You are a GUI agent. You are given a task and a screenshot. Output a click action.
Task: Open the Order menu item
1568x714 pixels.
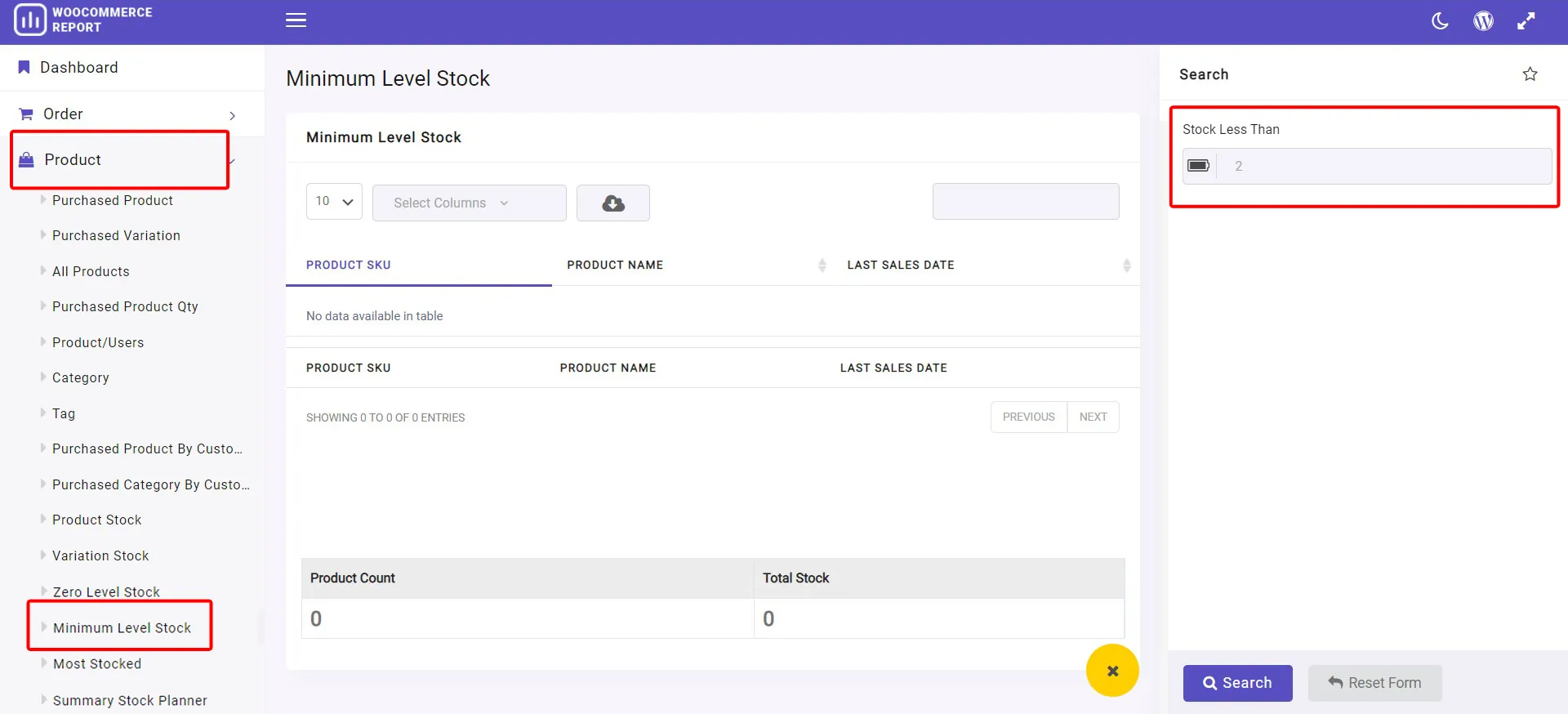pos(63,114)
